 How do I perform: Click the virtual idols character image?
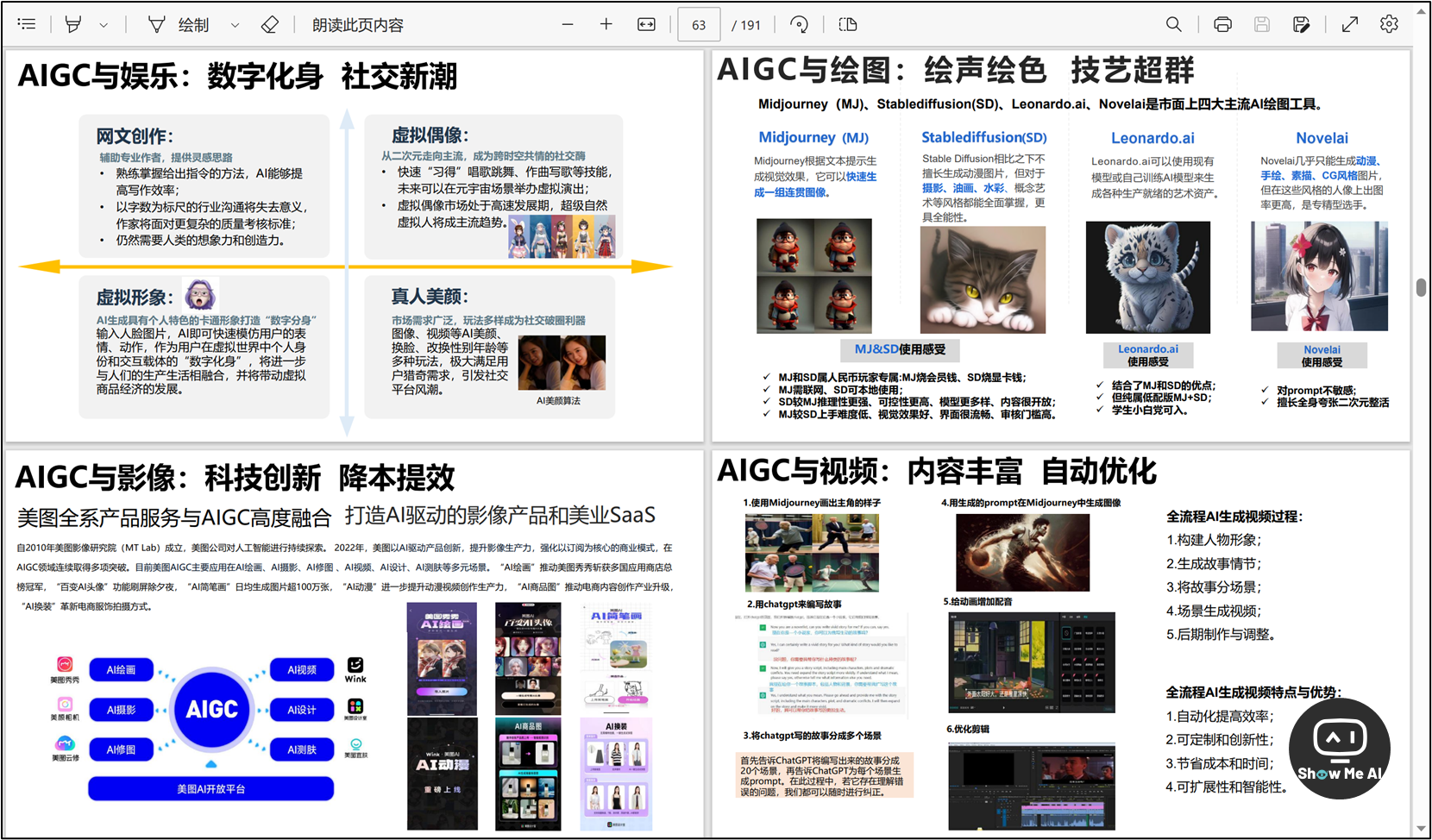pos(562,236)
